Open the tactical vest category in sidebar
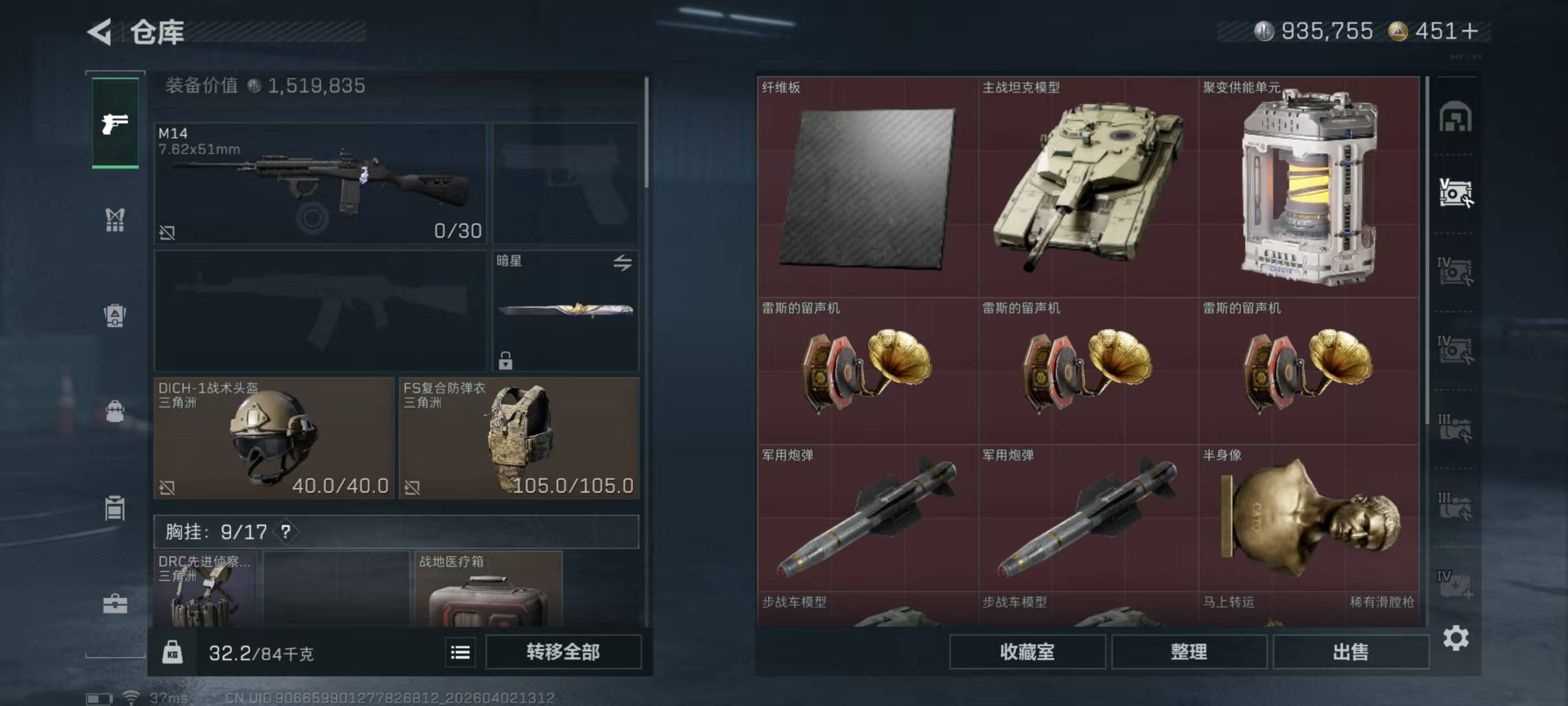The image size is (1568, 706). pos(115,220)
